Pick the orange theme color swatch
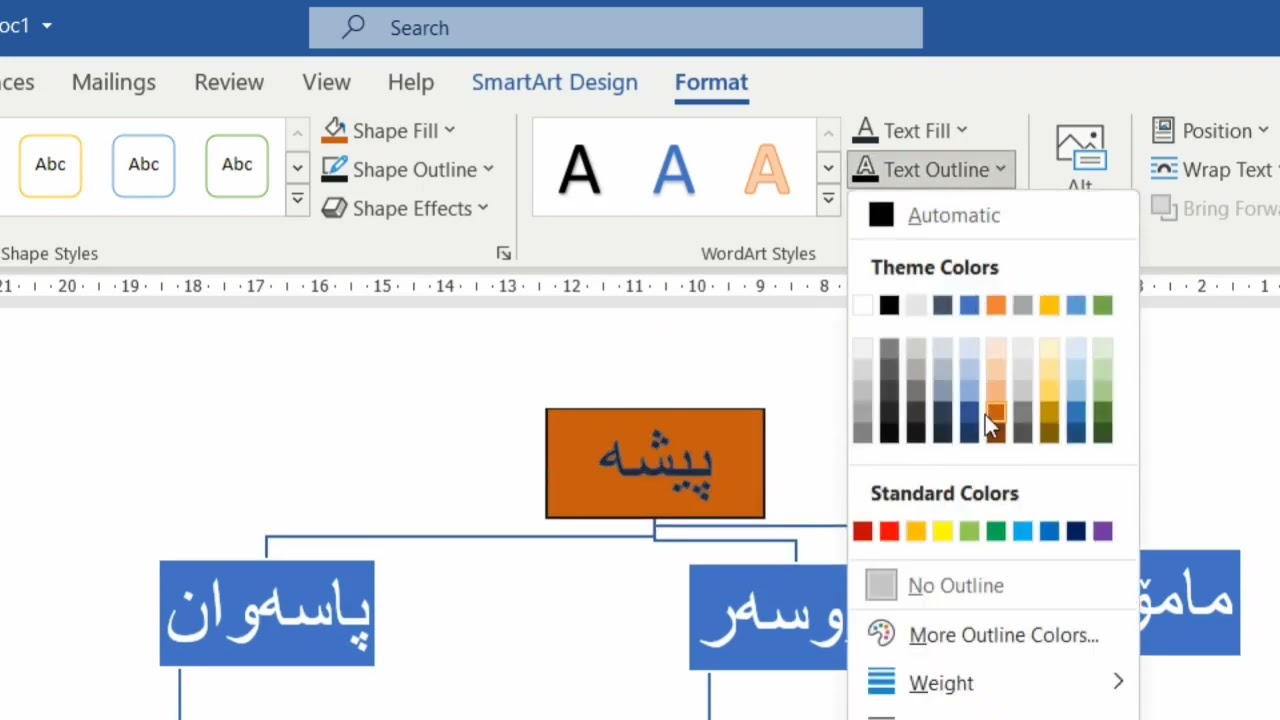This screenshot has width=1280, height=720. (996, 305)
